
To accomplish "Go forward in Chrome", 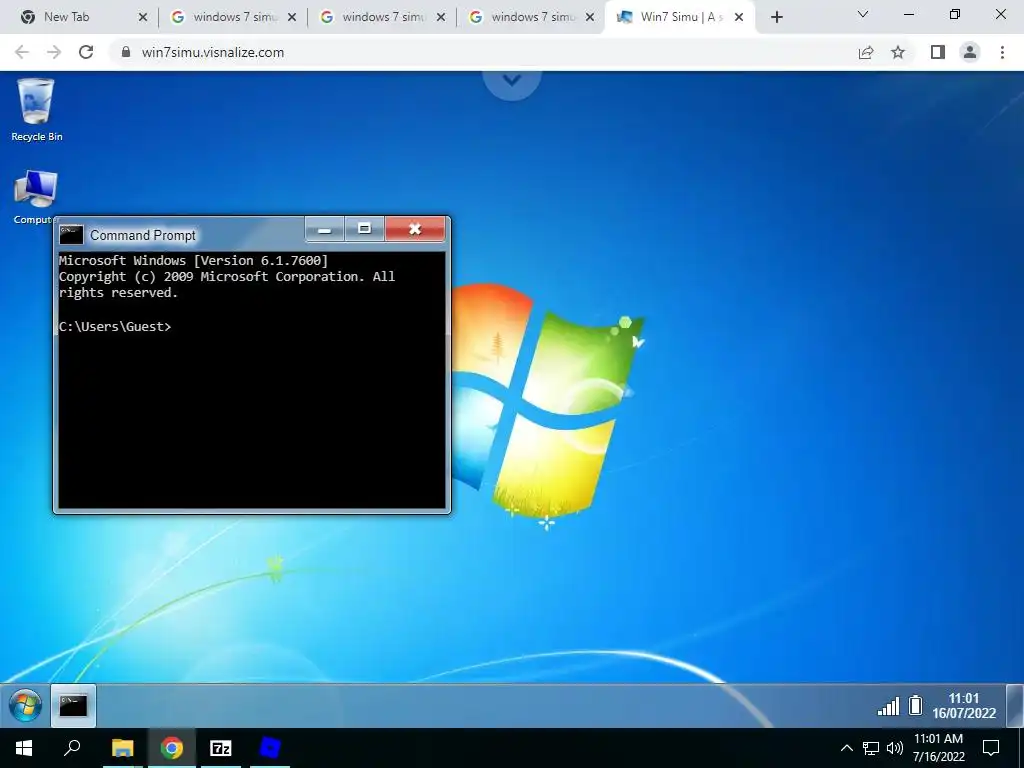I will point(54,52).
